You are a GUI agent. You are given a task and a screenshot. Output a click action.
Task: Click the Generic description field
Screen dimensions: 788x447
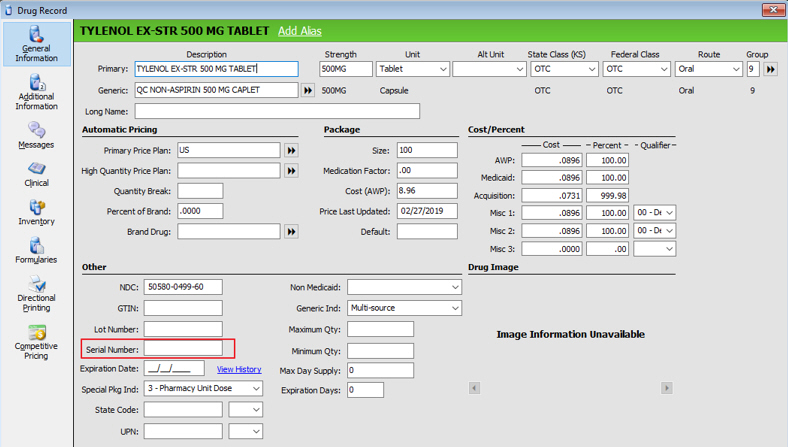pos(217,91)
